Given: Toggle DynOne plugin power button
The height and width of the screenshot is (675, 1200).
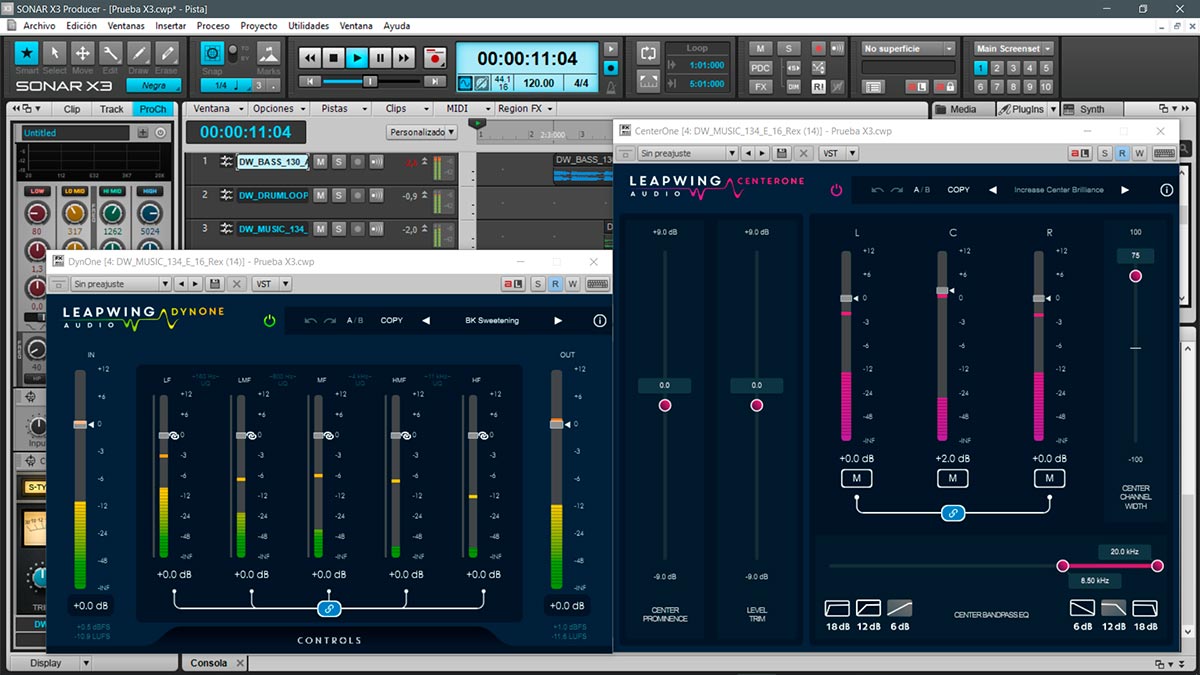Looking at the screenshot, I should [x=269, y=321].
